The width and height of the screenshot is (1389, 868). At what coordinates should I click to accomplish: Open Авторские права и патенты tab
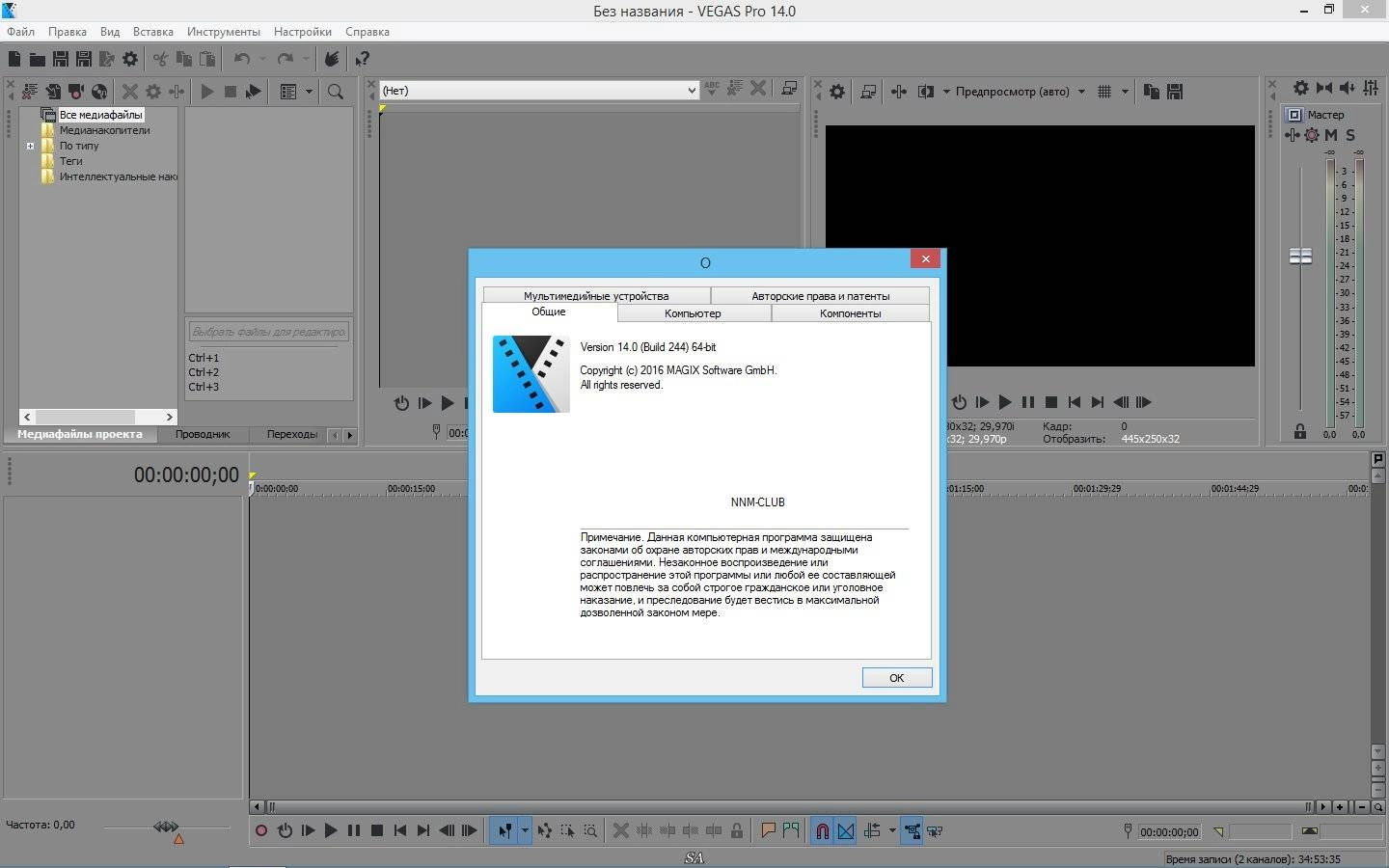pos(820,296)
